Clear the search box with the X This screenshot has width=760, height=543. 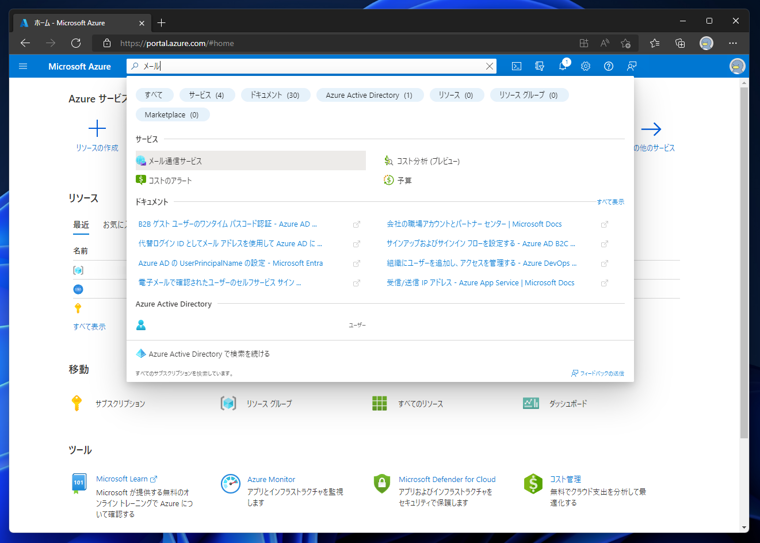click(490, 66)
